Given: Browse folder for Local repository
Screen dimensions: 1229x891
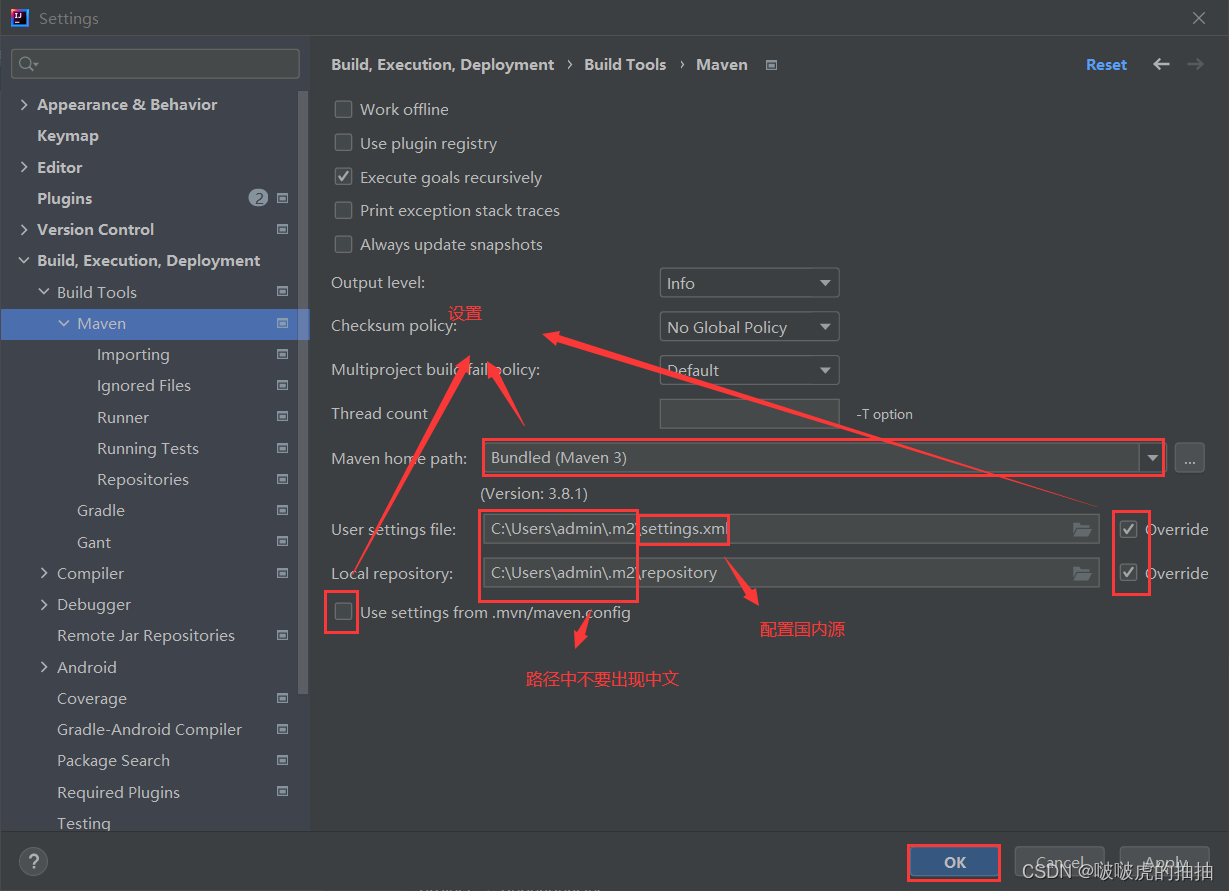Looking at the screenshot, I should click(x=1082, y=573).
